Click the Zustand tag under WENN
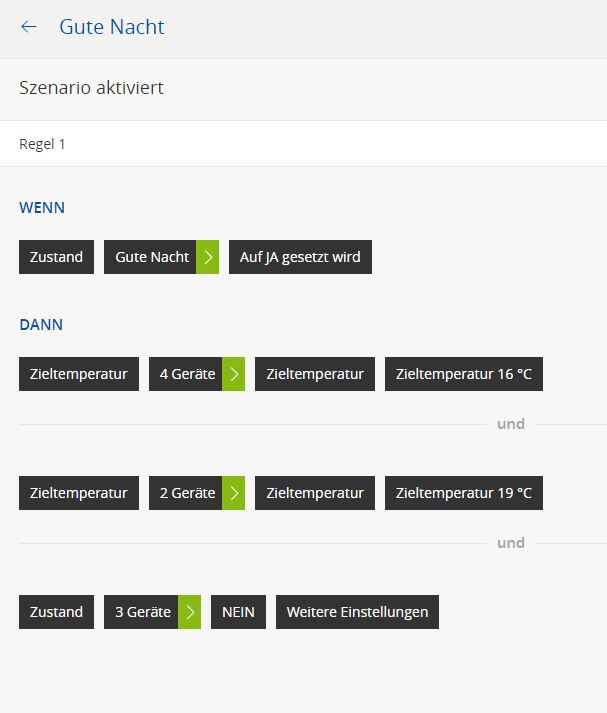 56,257
